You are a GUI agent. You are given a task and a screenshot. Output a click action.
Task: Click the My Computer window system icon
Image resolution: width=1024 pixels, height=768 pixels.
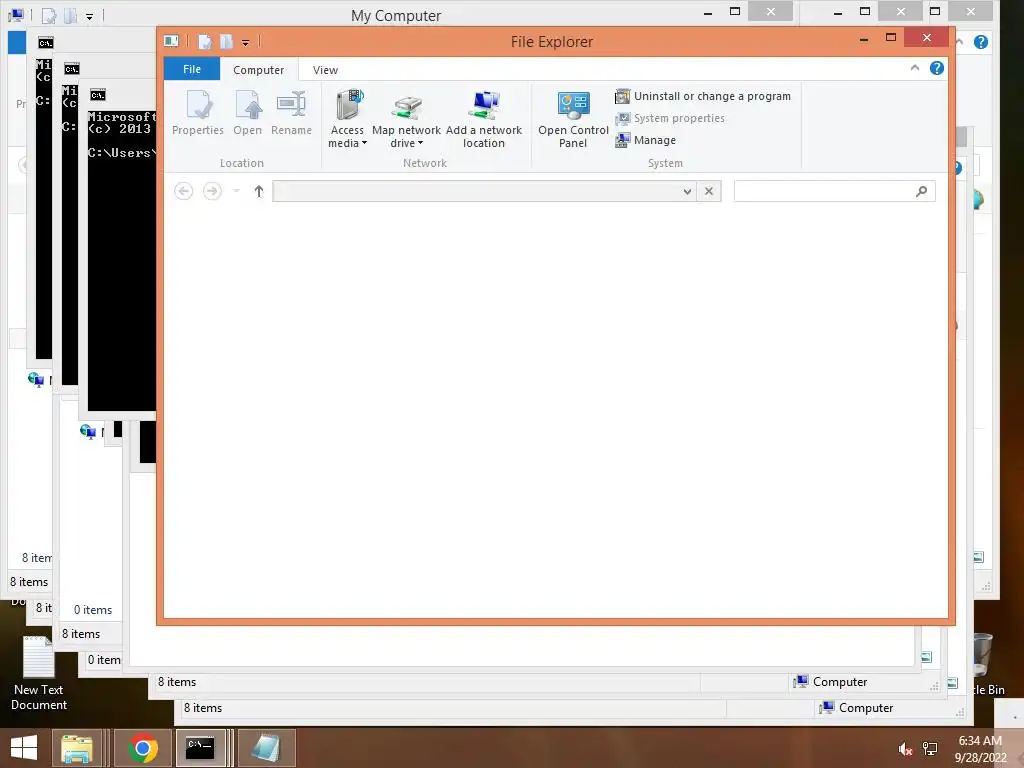pyautogui.click(x=16, y=15)
